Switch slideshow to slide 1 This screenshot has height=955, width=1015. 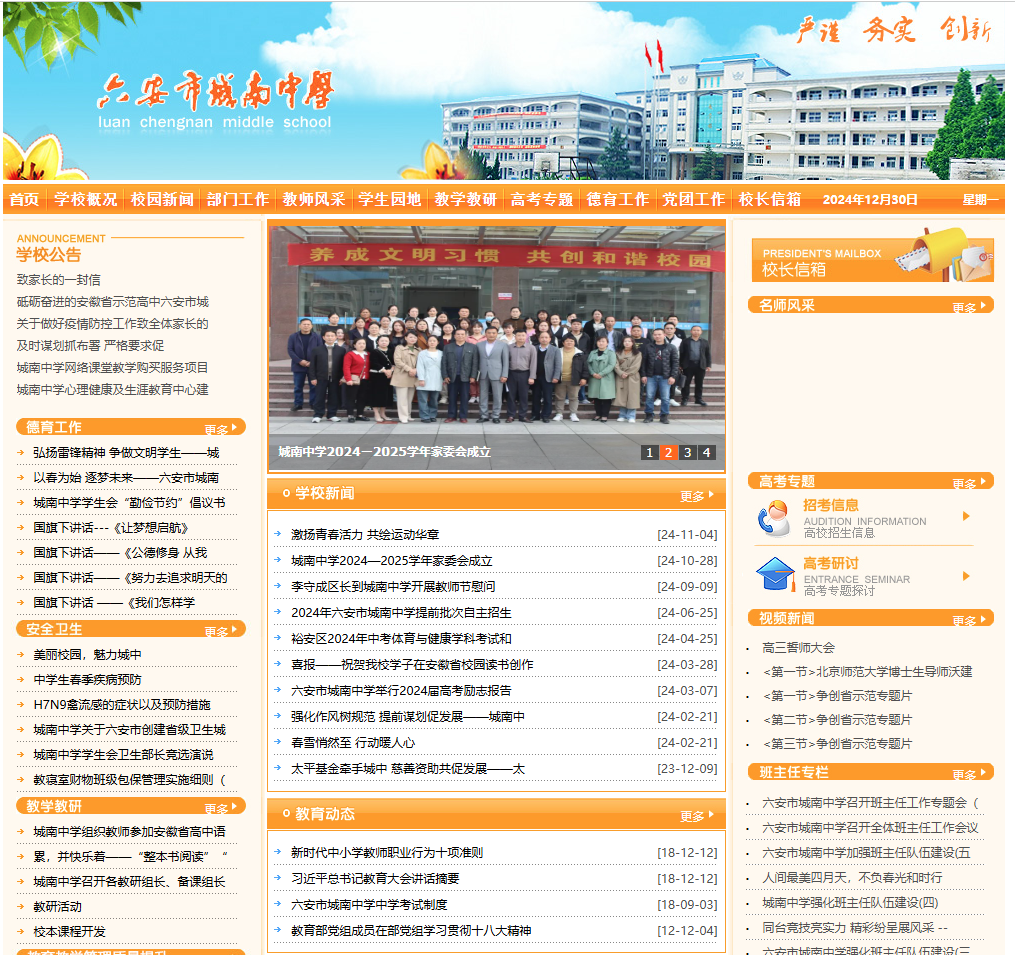click(x=649, y=453)
